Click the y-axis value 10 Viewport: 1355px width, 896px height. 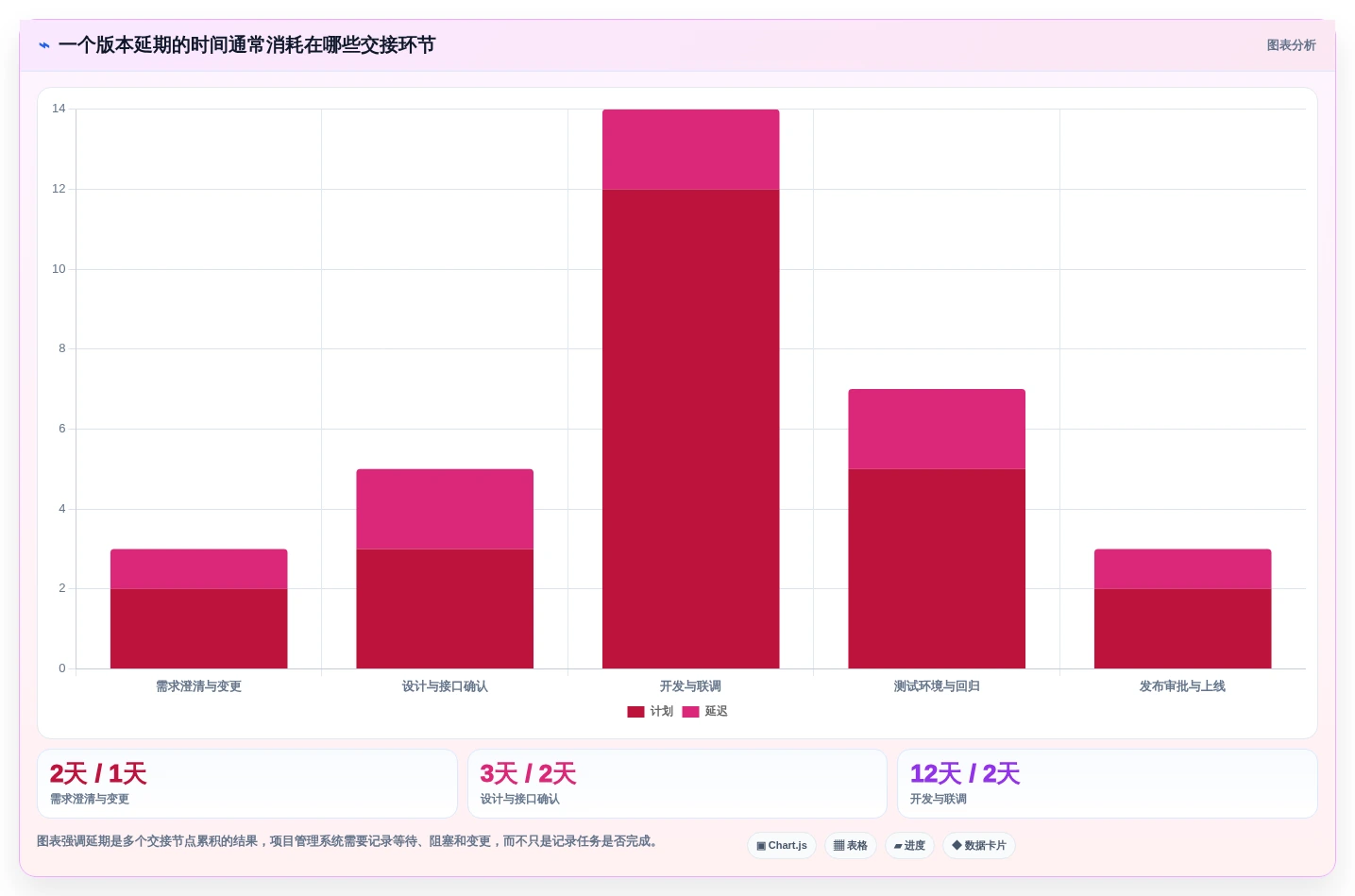coord(59,269)
